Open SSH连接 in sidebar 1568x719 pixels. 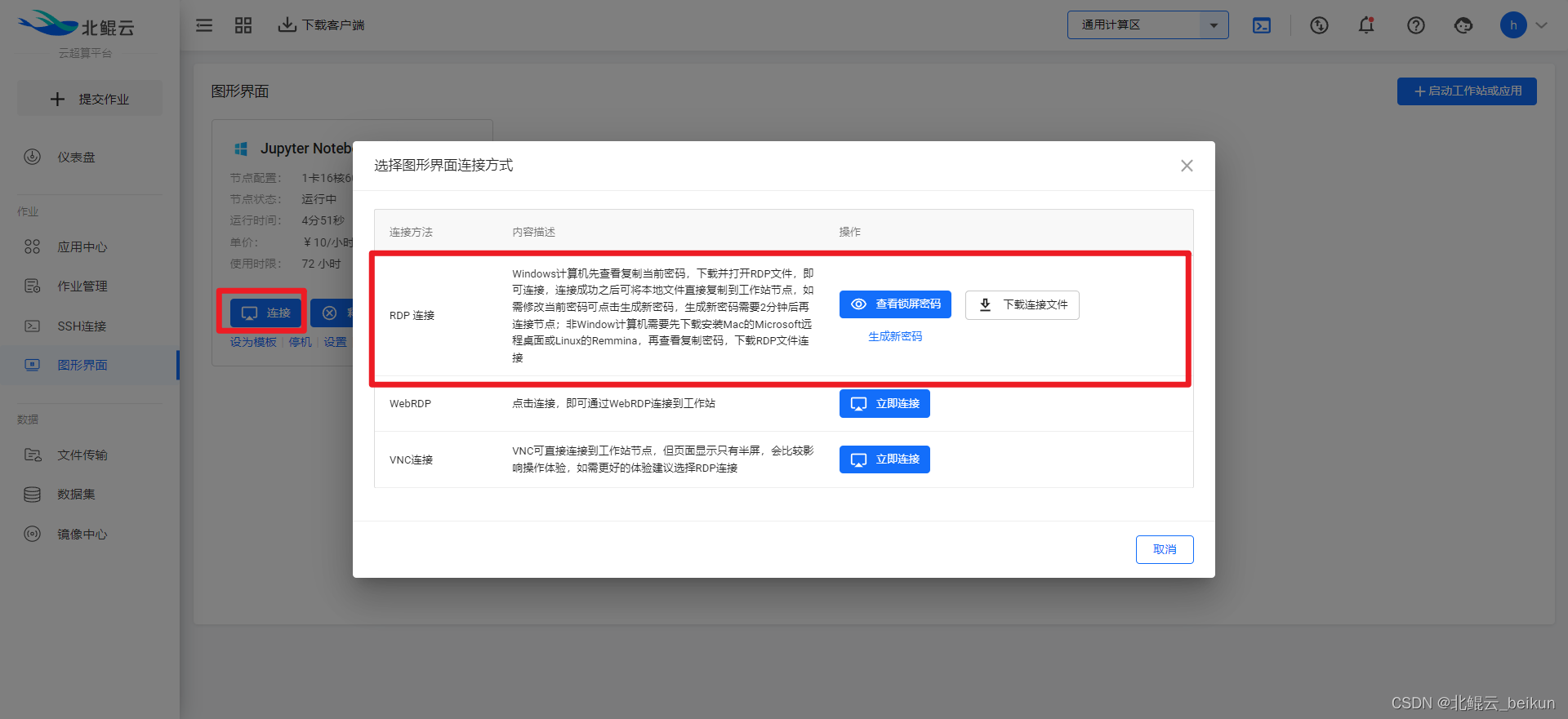[90, 326]
